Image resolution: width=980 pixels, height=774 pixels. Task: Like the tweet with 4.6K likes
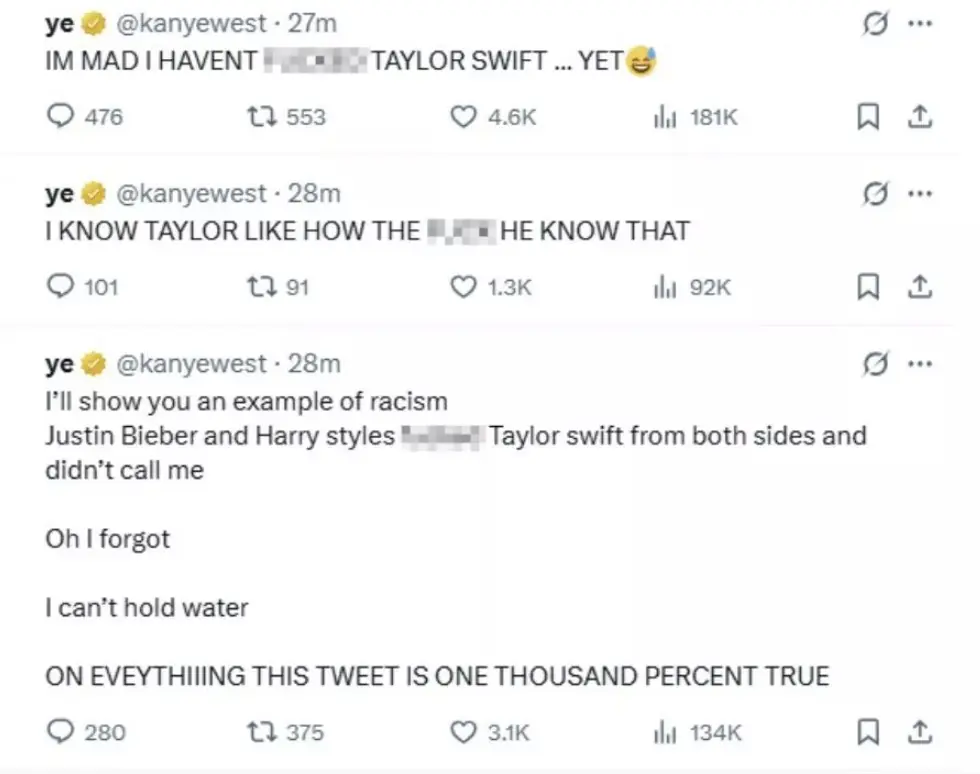(x=463, y=117)
